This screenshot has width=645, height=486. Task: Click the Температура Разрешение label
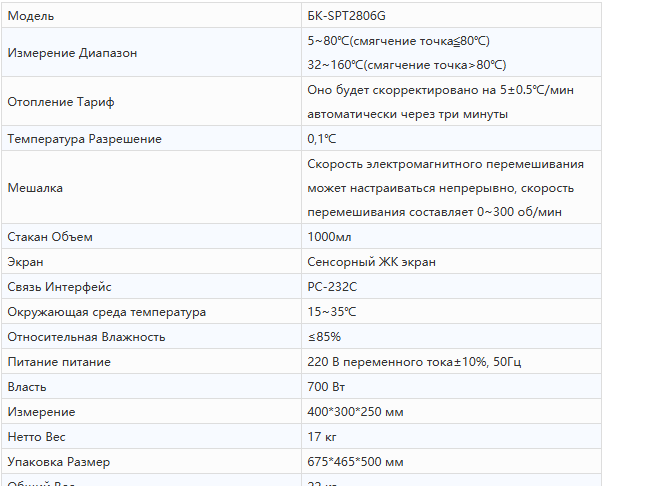click(x=85, y=139)
